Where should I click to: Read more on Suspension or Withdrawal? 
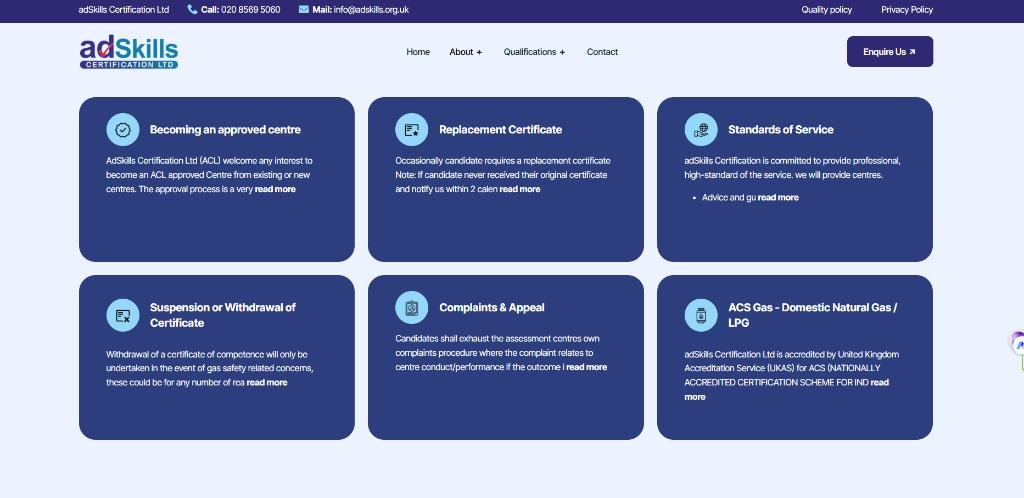coord(267,382)
